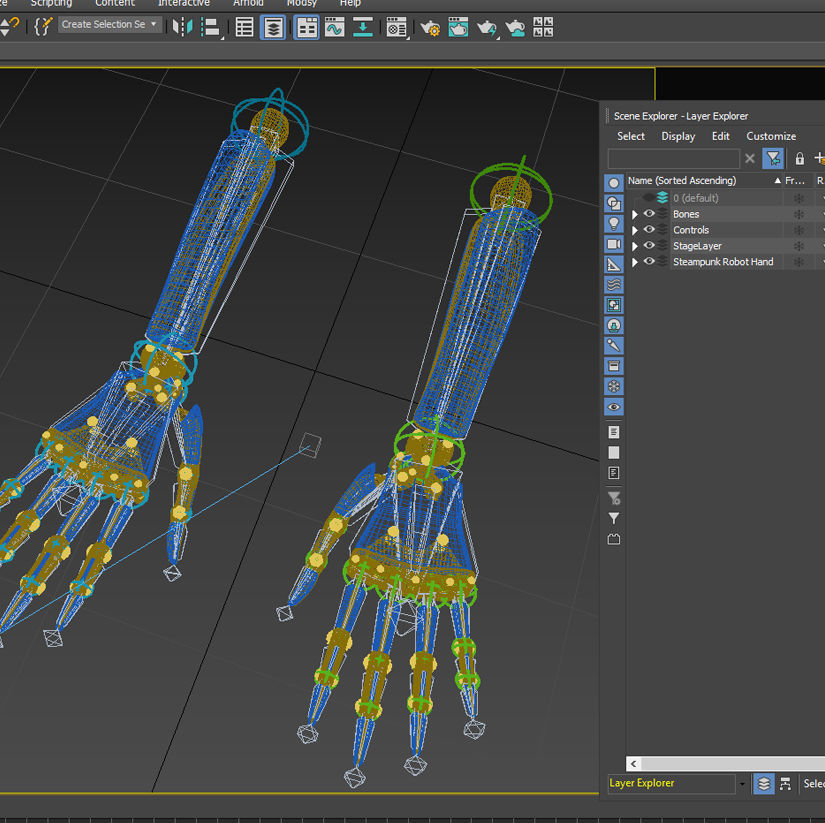The image size is (825, 823).
Task: Click the horizontal scrollbar left arrow
Action: 633,763
